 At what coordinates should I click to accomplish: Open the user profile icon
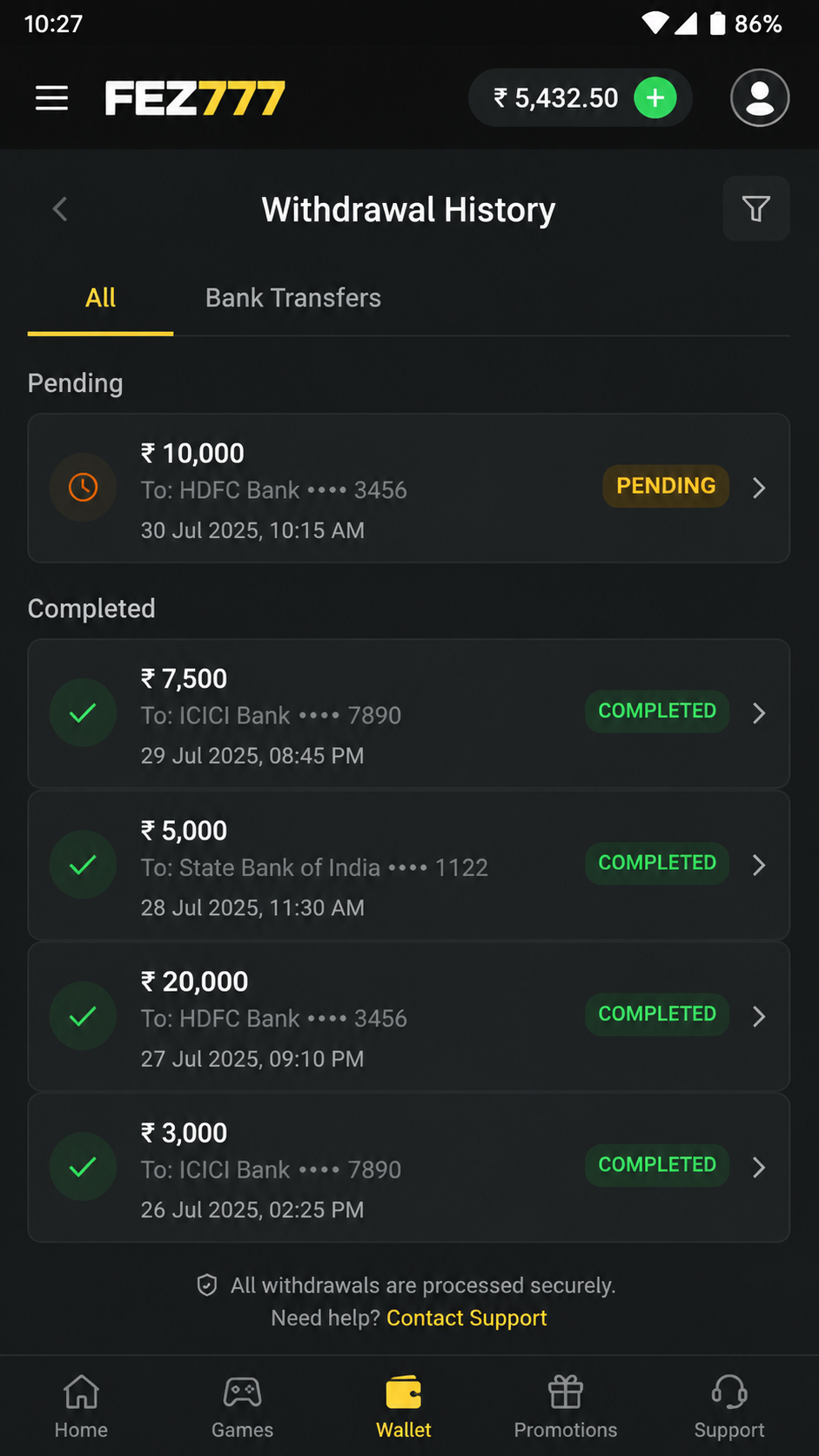(x=760, y=98)
